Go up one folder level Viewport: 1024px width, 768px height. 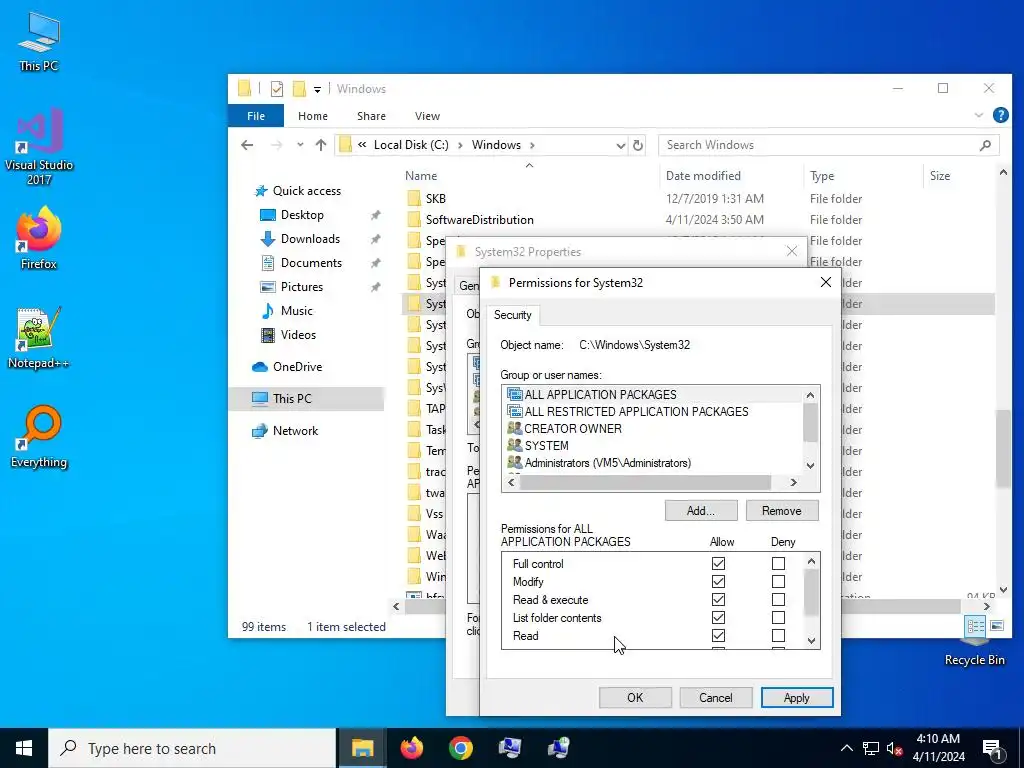pyautogui.click(x=321, y=145)
